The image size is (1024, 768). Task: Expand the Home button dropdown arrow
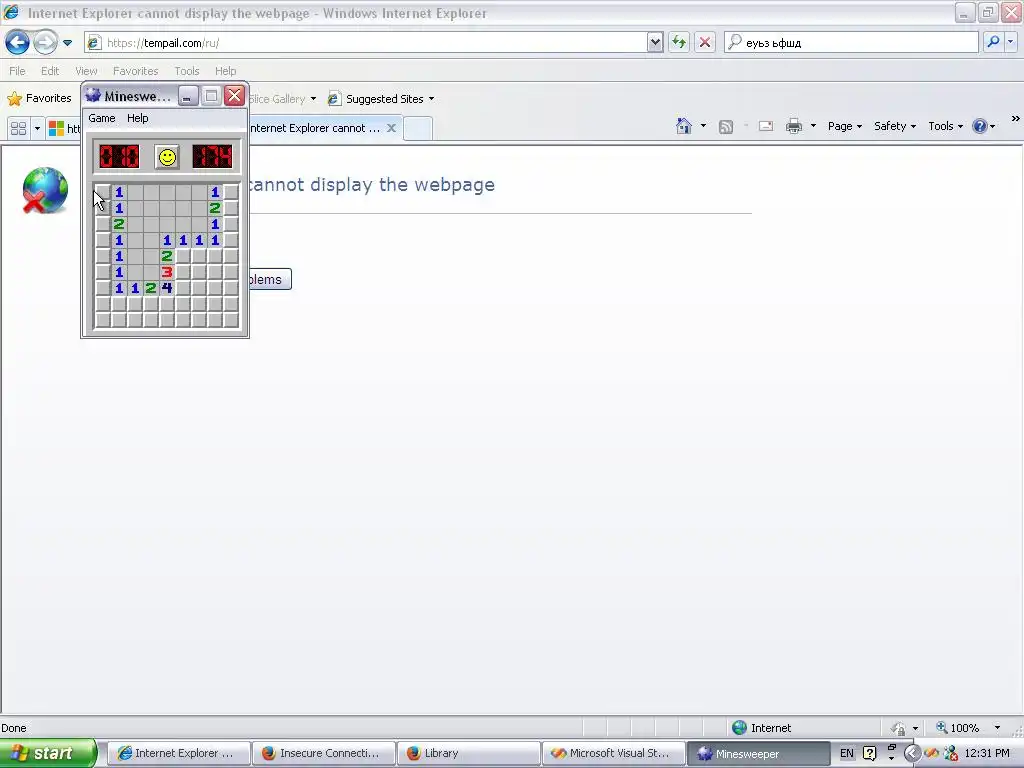tap(703, 125)
